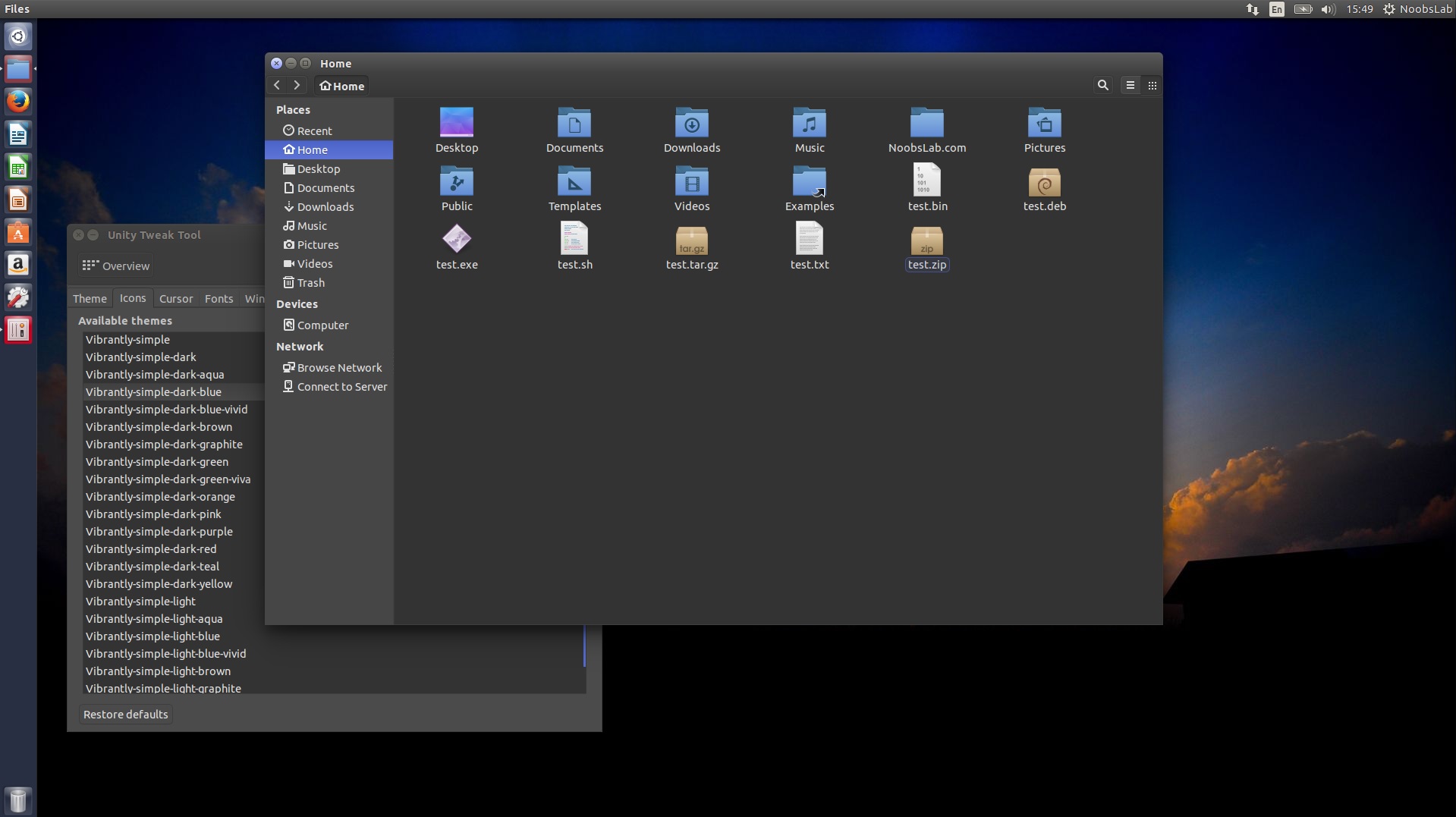Select the test.sh script icon
Image resolution: width=1456 pixels, height=817 pixels.
[x=574, y=238]
